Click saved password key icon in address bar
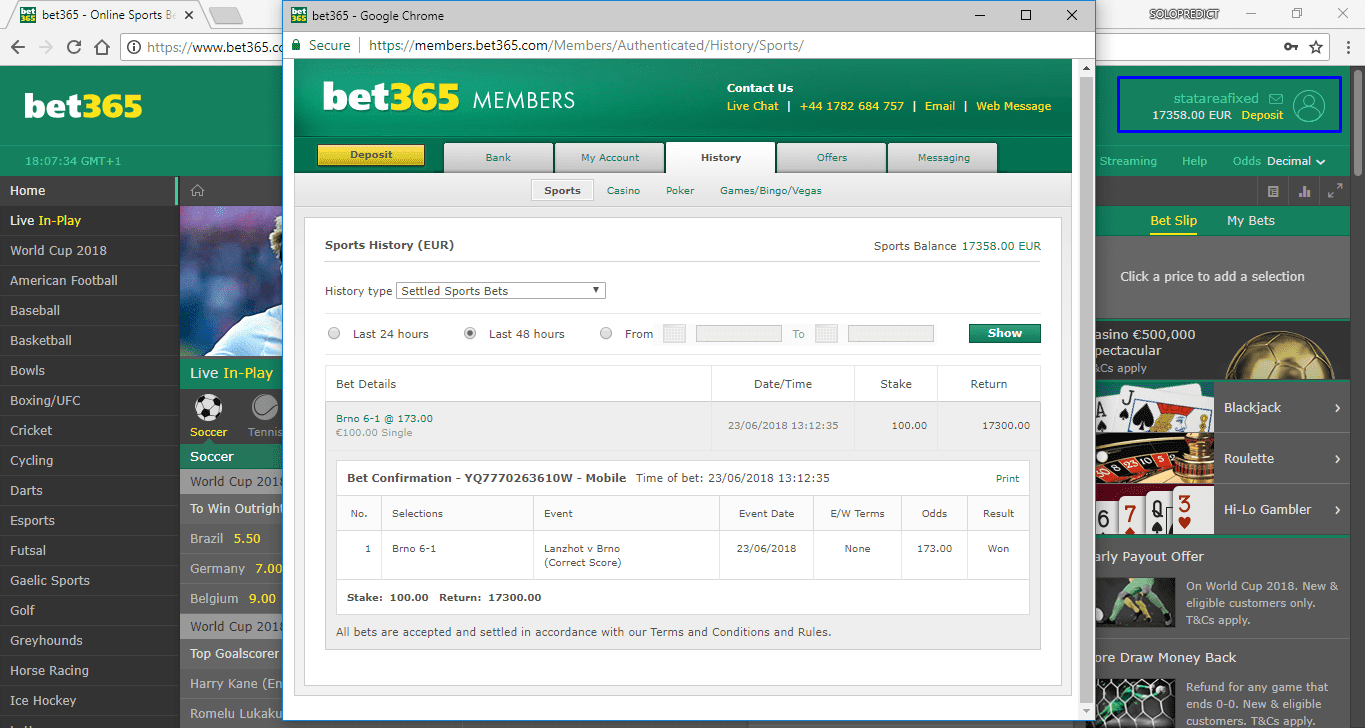 point(1292,47)
